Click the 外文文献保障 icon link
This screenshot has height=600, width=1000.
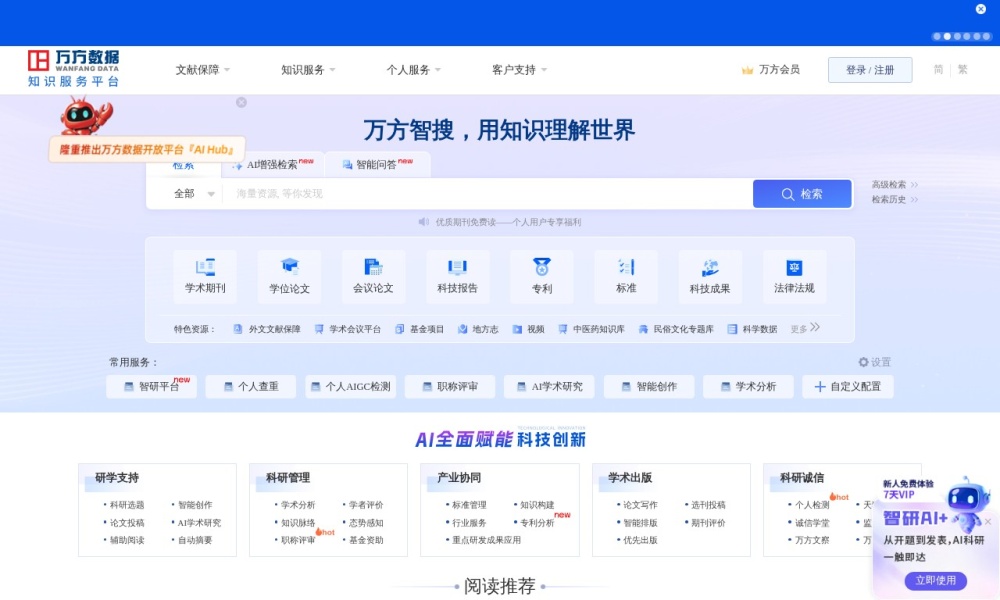click(267, 329)
